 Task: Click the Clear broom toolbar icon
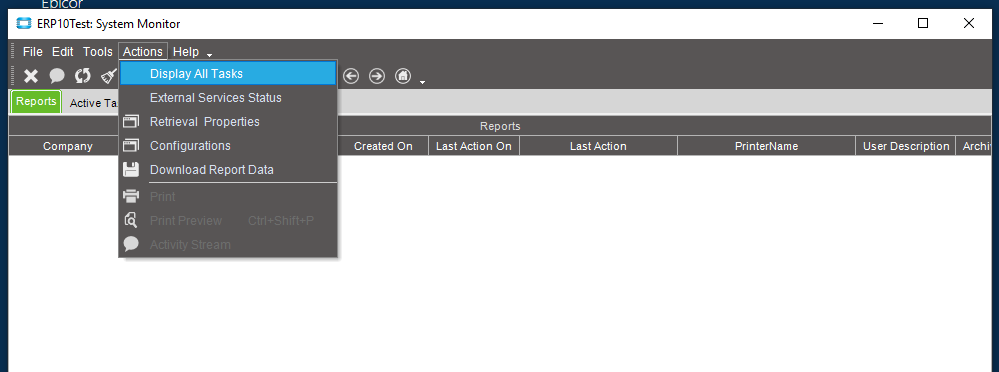pos(109,76)
